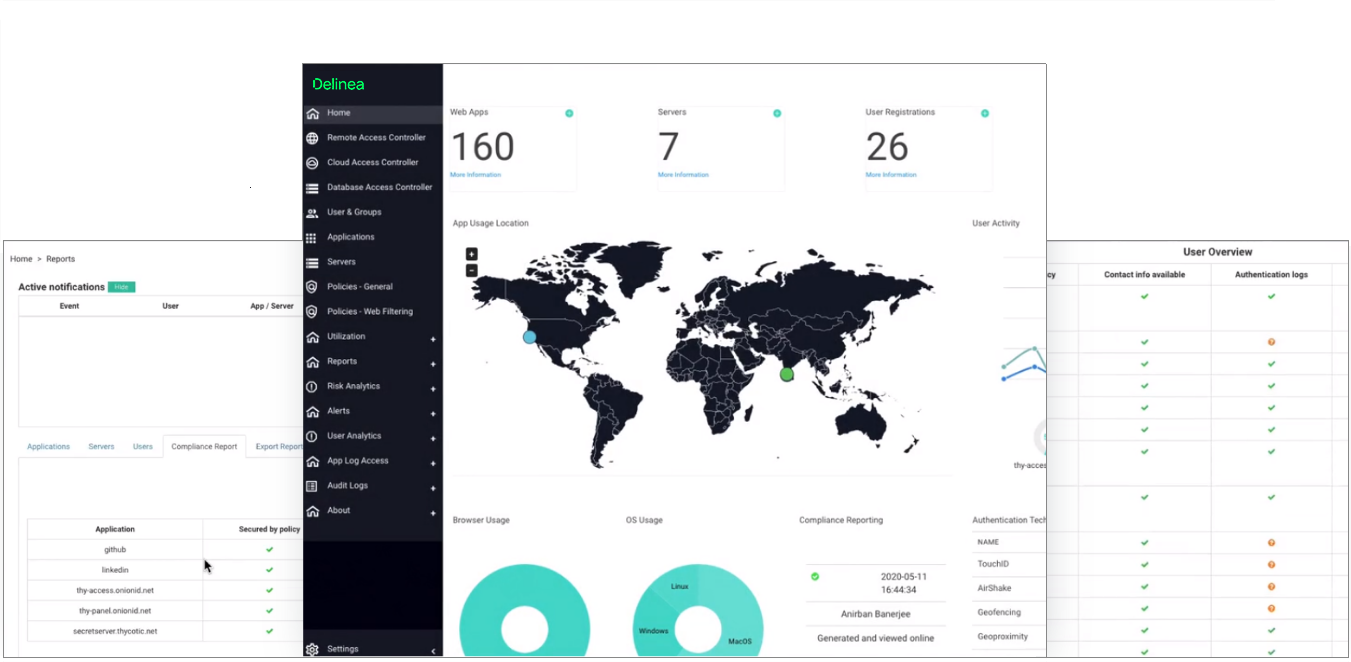Click thy-panel.onionid.net application cell
Image resolution: width=1351 pixels, height=662 pixels.
click(115, 611)
